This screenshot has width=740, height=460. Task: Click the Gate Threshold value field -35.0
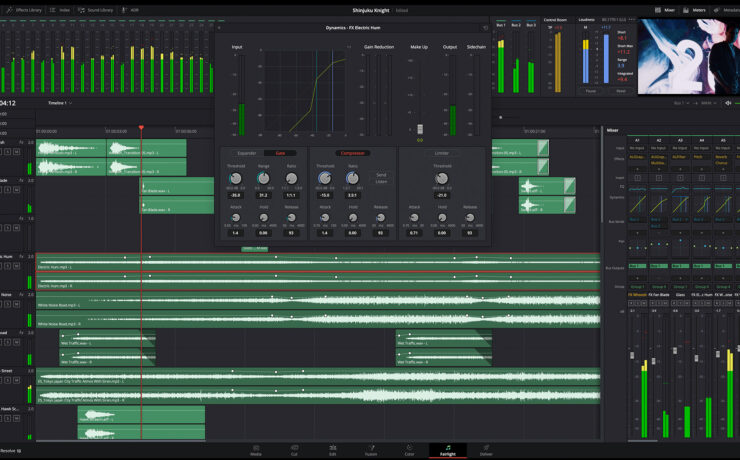tap(235, 195)
